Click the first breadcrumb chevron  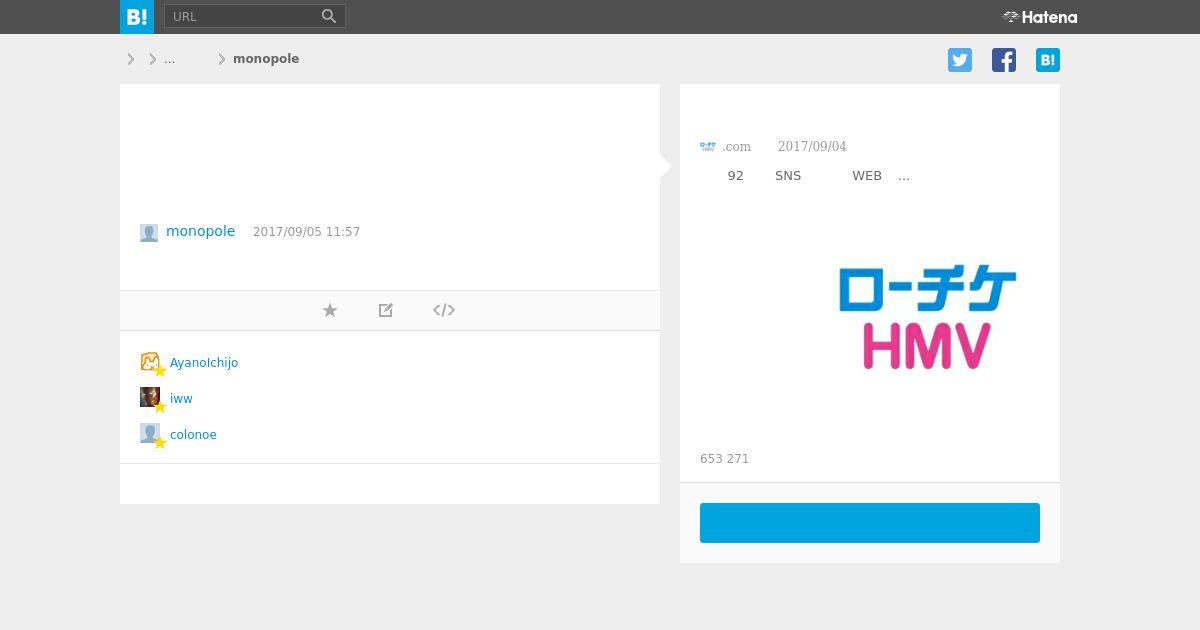coord(131,59)
